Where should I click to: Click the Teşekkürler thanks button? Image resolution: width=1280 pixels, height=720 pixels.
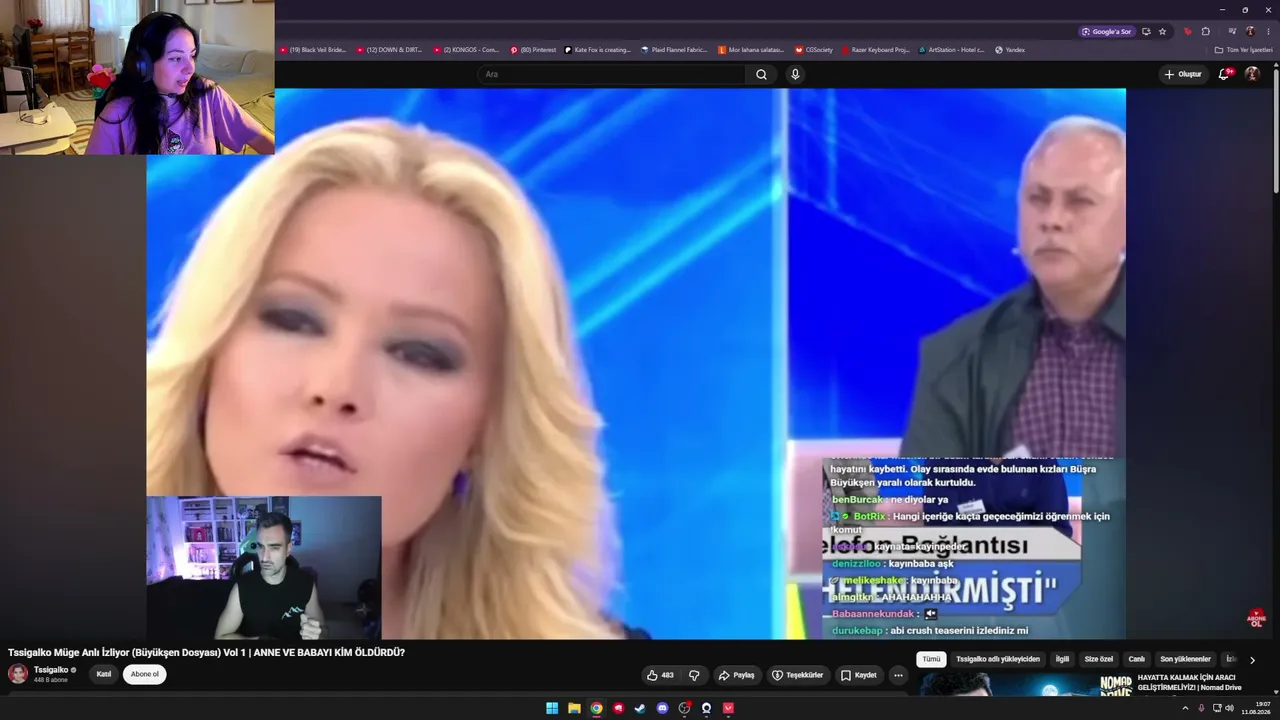pyautogui.click(x=797, y=675)
